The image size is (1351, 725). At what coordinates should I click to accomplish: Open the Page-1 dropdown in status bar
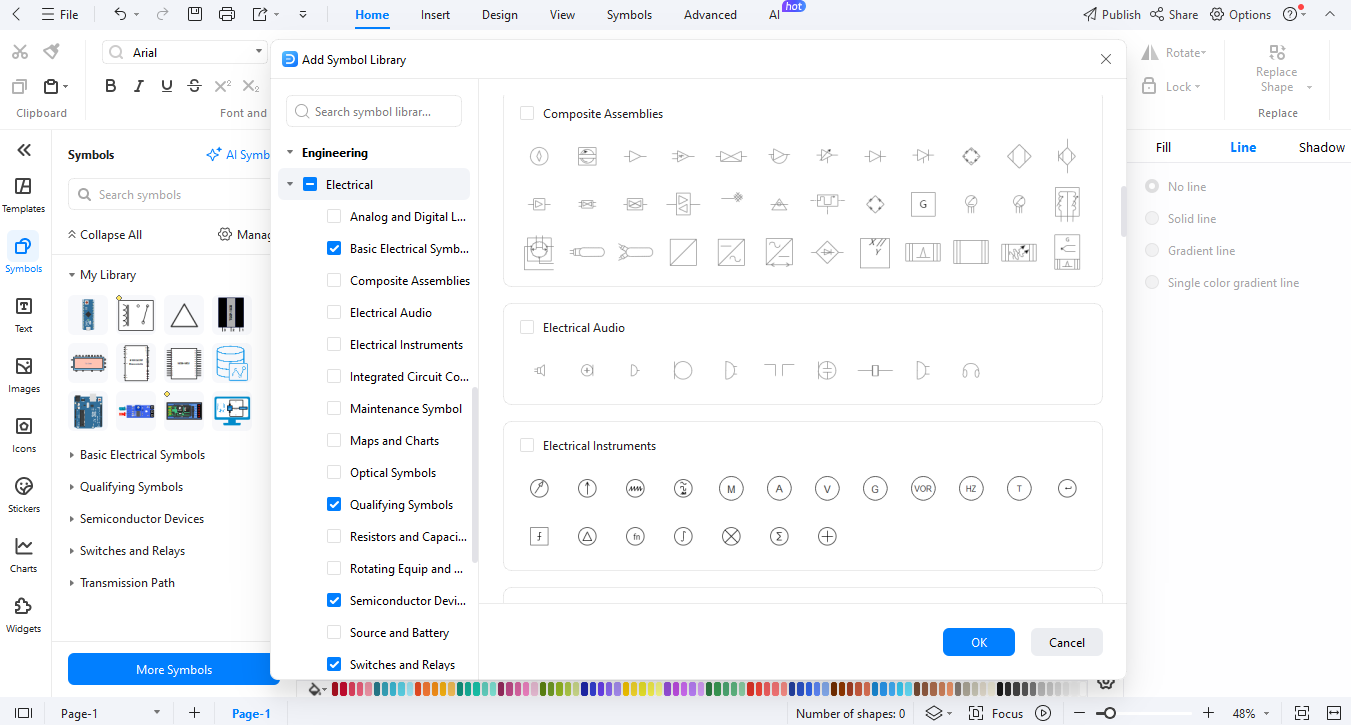click(x=156, y=713)
